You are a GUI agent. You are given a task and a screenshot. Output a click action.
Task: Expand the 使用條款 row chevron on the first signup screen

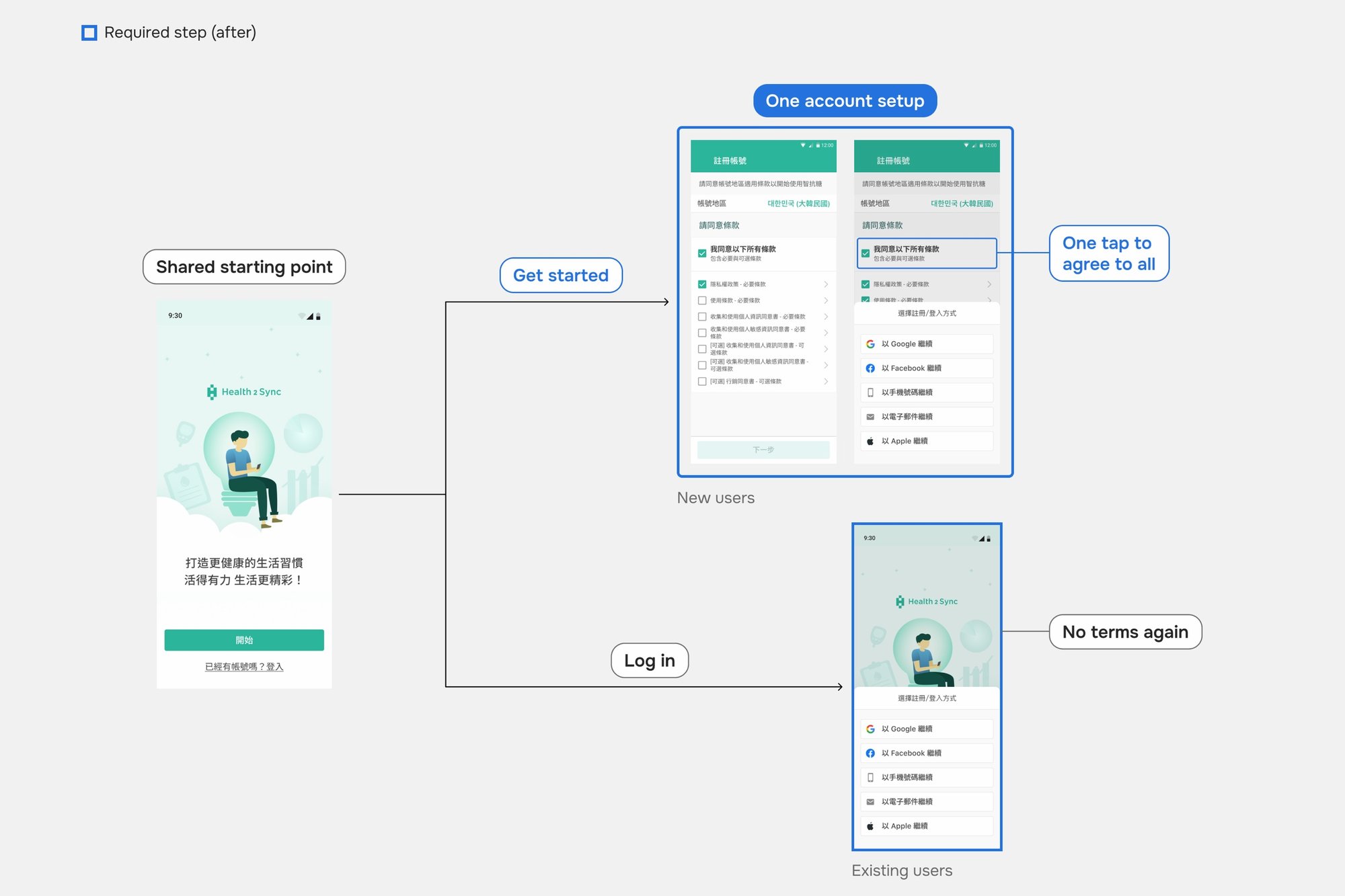click(826, 300)
